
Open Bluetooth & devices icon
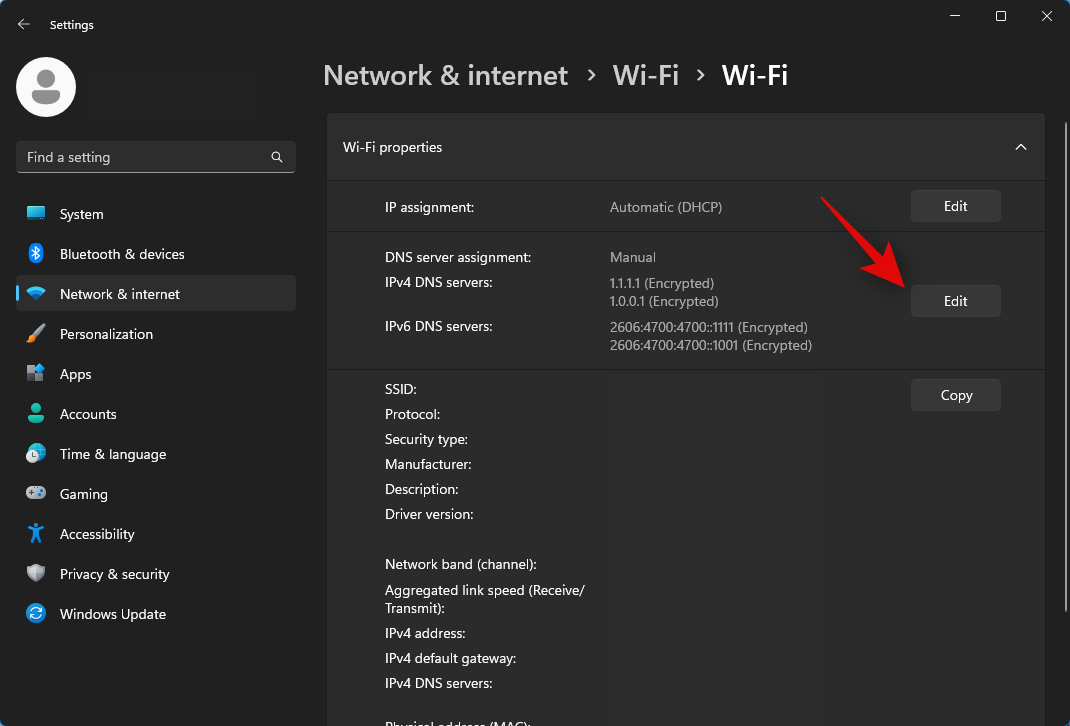point(36,254)
